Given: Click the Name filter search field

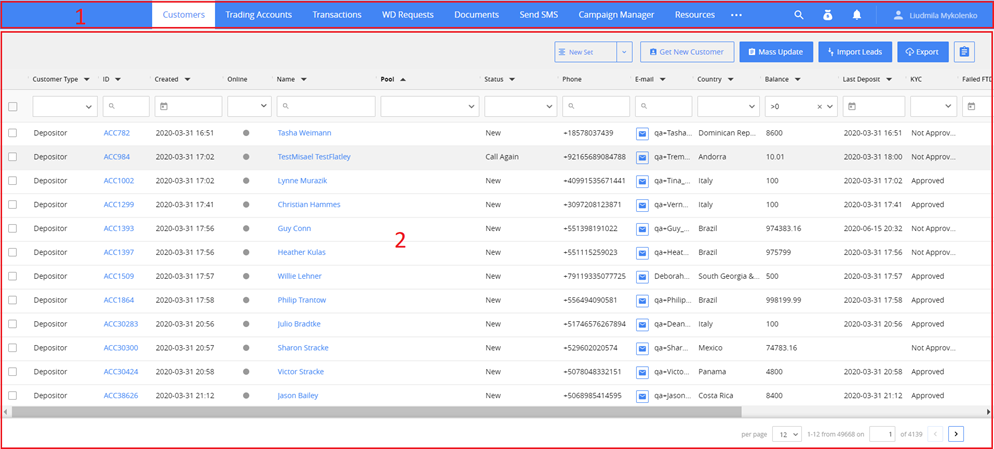Looking at the screenshot, I should [325, 106].
